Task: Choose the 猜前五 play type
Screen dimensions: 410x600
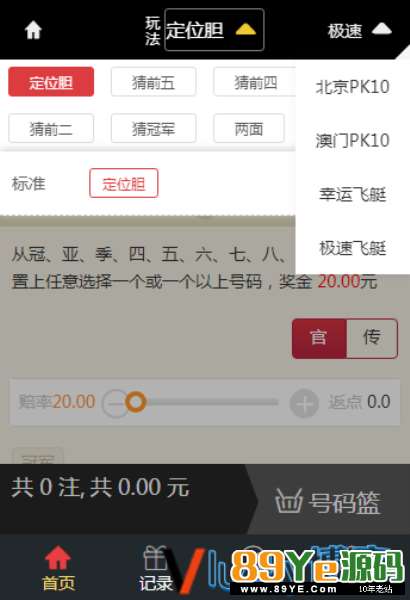Action: click(154, 82)
